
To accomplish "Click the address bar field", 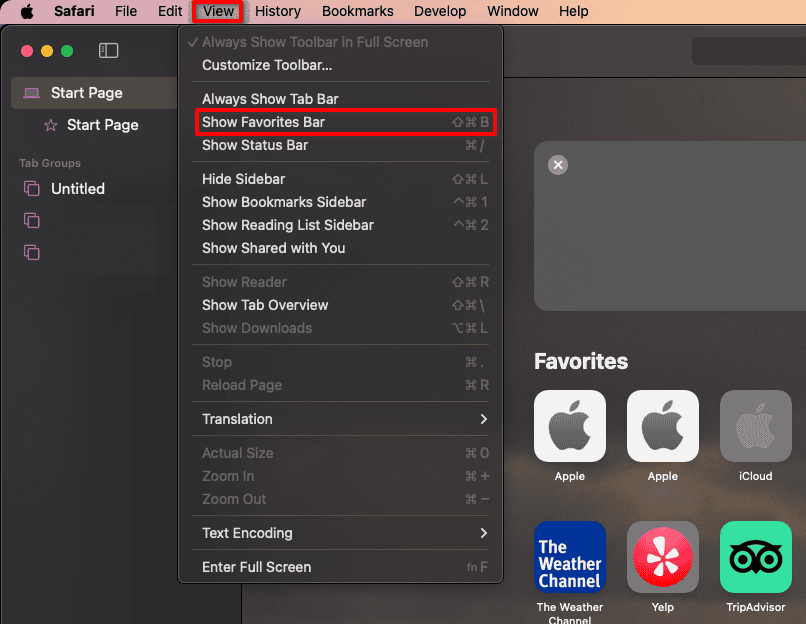I will 749,51.
